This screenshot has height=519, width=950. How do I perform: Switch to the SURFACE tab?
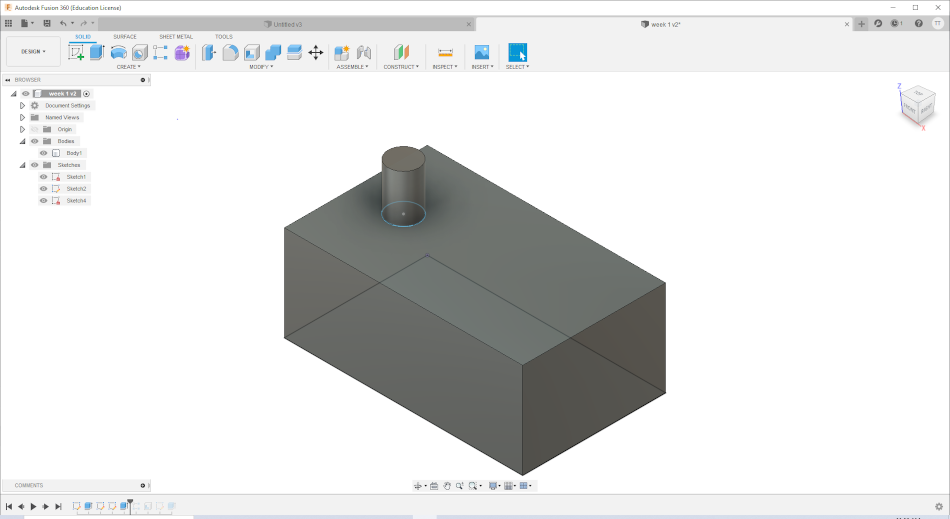(125, 37)
